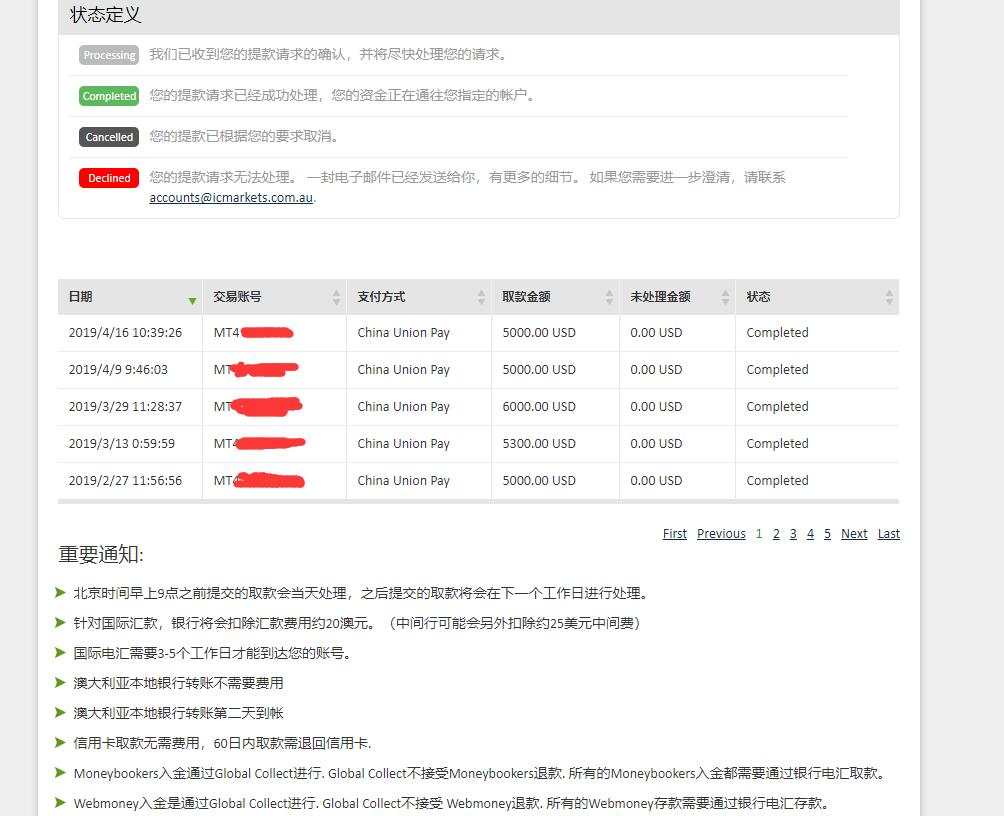Click China Union Pay in 2019/4/9 row
Screen dimensions: 1004x816
(x=403, y=370)
